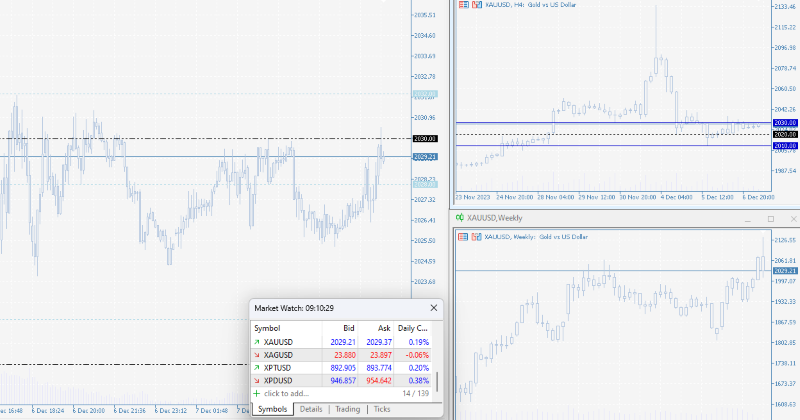The image size is (800, 420).
Task: Click the 2133.46 price scale value on H4 chart
Action: 785,7
